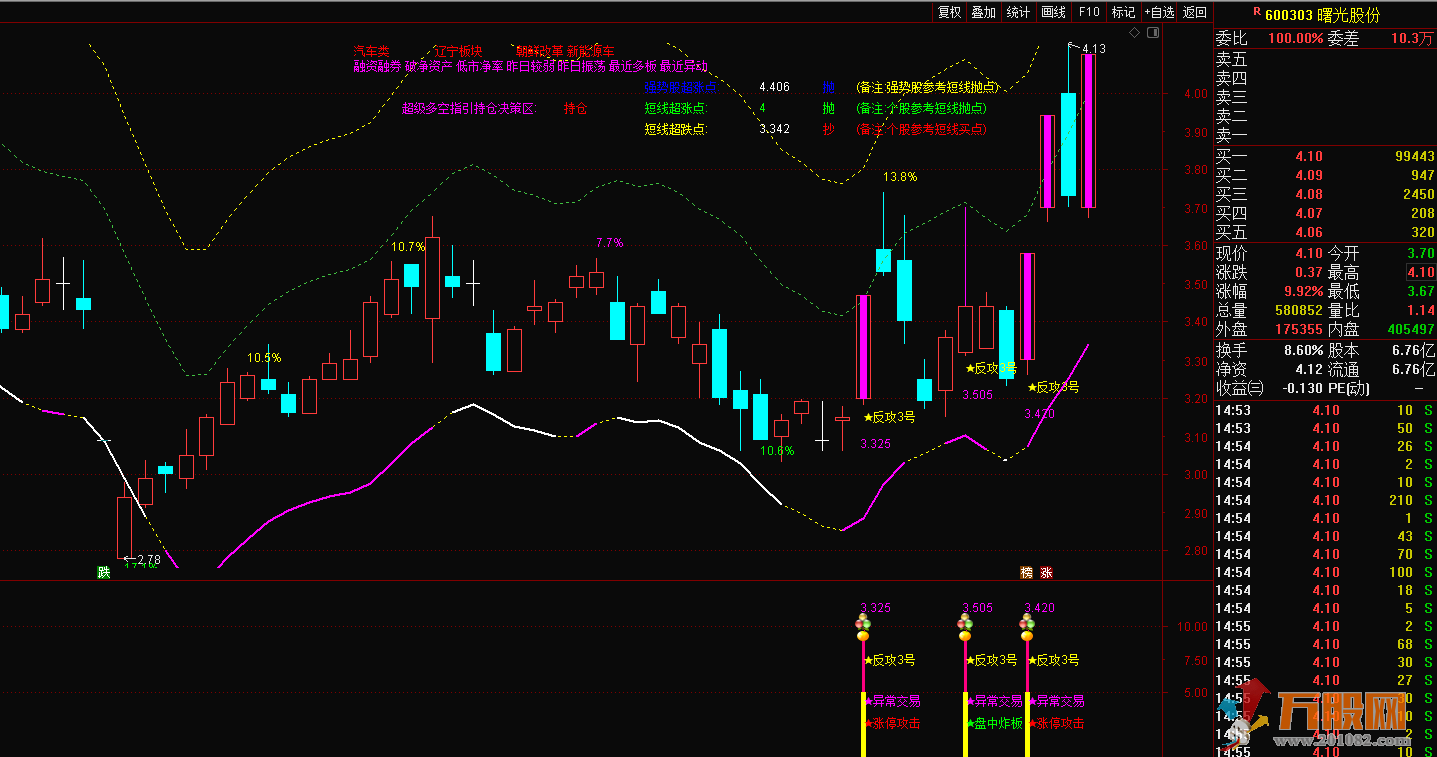The width and height of the screenshot is (1437, 757).
Task: Click the 委比 100.00% value
Action: pos(1295,39)
